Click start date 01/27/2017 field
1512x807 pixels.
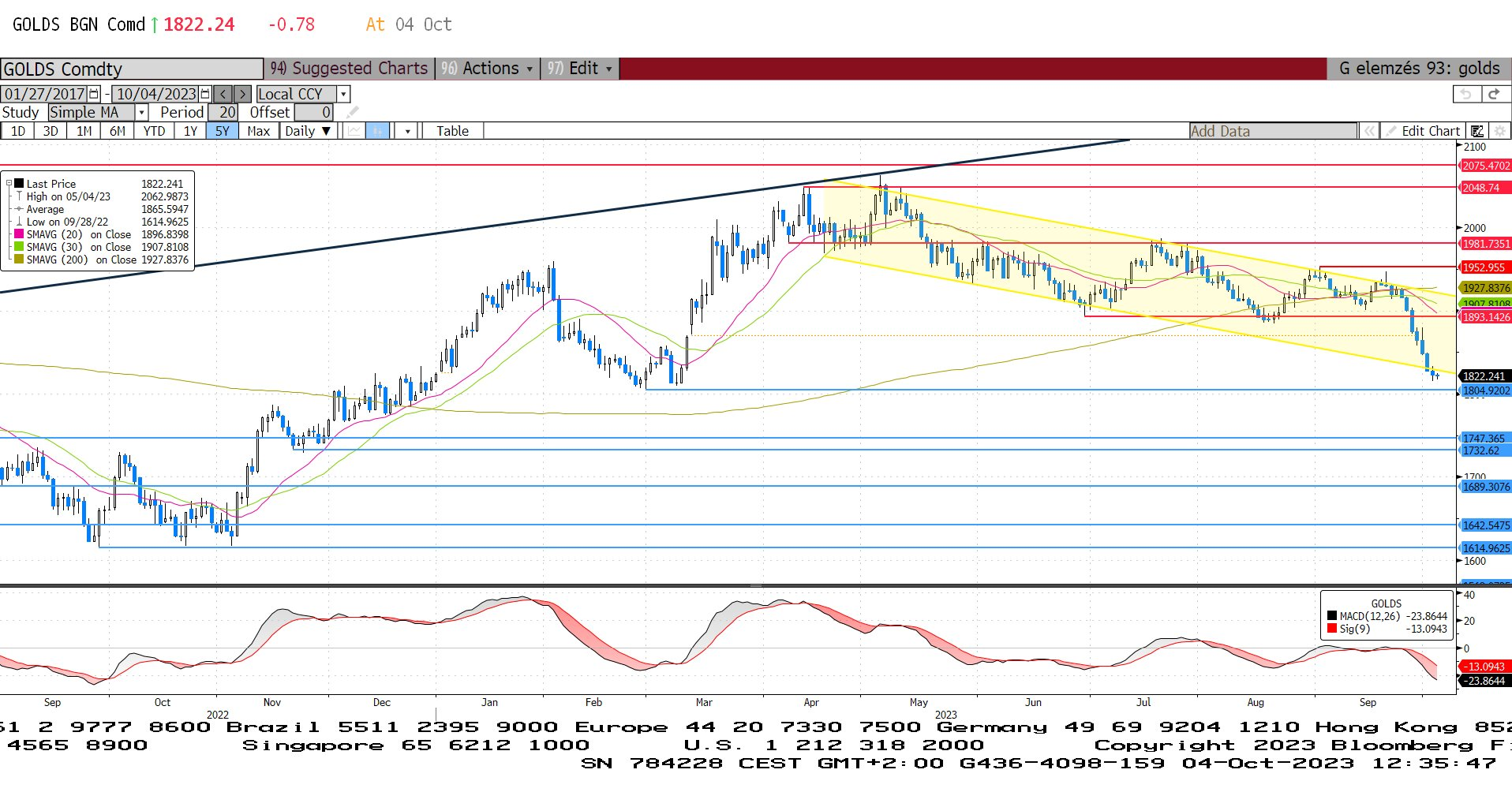[x=45, y=94]
